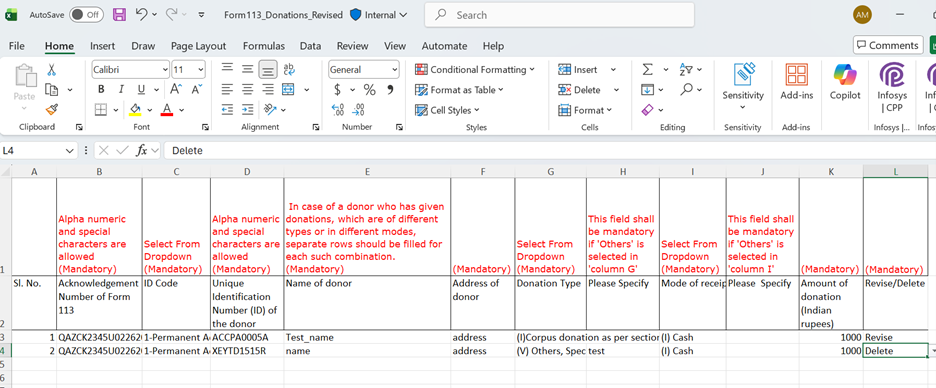The height and width of the screenshot is (388, 936).
Task: Apply Percent Style with the % icon
Action: pos(370,90)
